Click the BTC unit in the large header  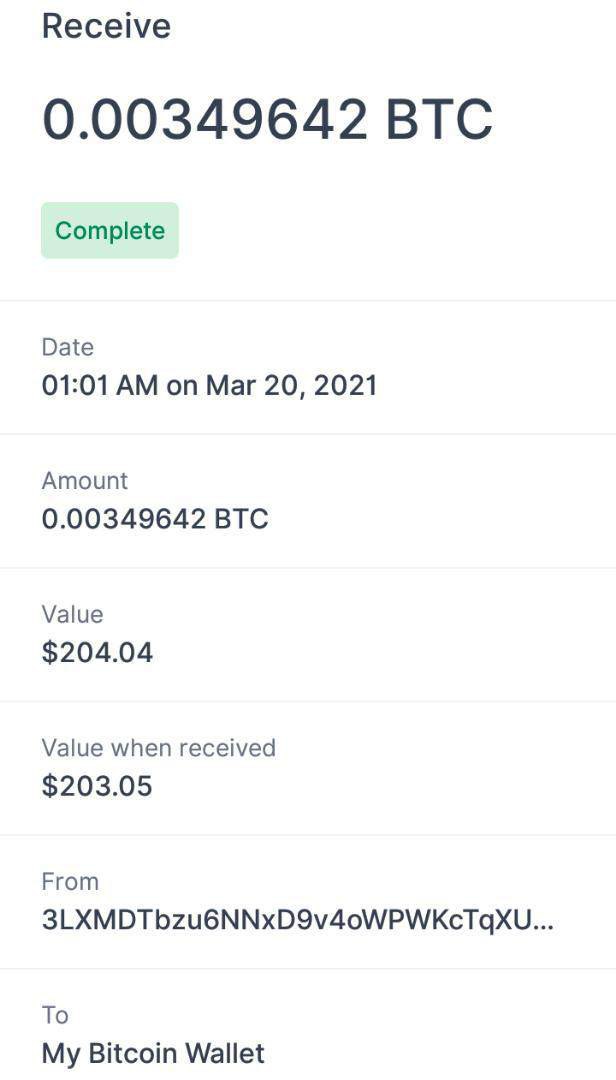(439, 120)
